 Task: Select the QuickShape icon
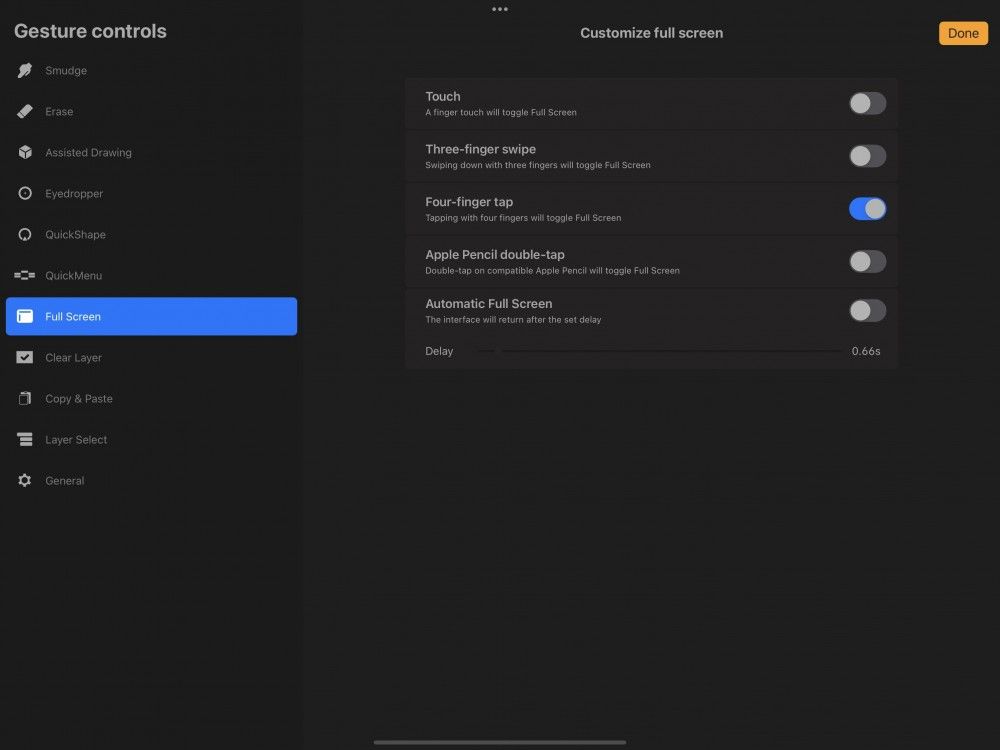click(23, 234)
